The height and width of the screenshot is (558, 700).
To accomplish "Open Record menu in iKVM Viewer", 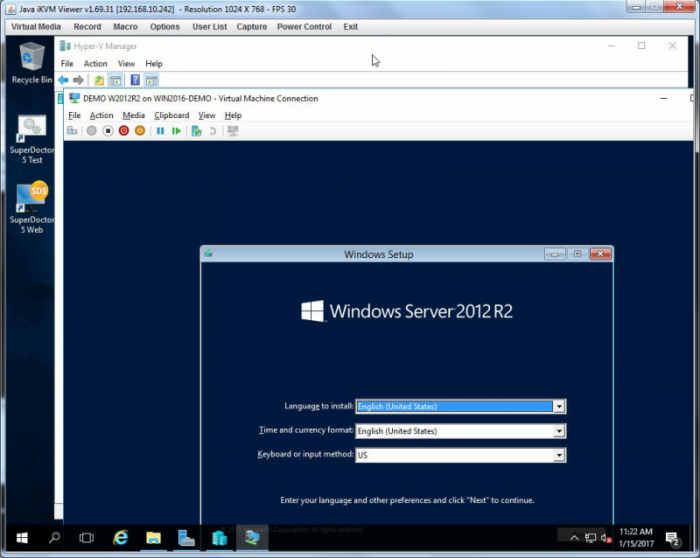I will point(87,27).
